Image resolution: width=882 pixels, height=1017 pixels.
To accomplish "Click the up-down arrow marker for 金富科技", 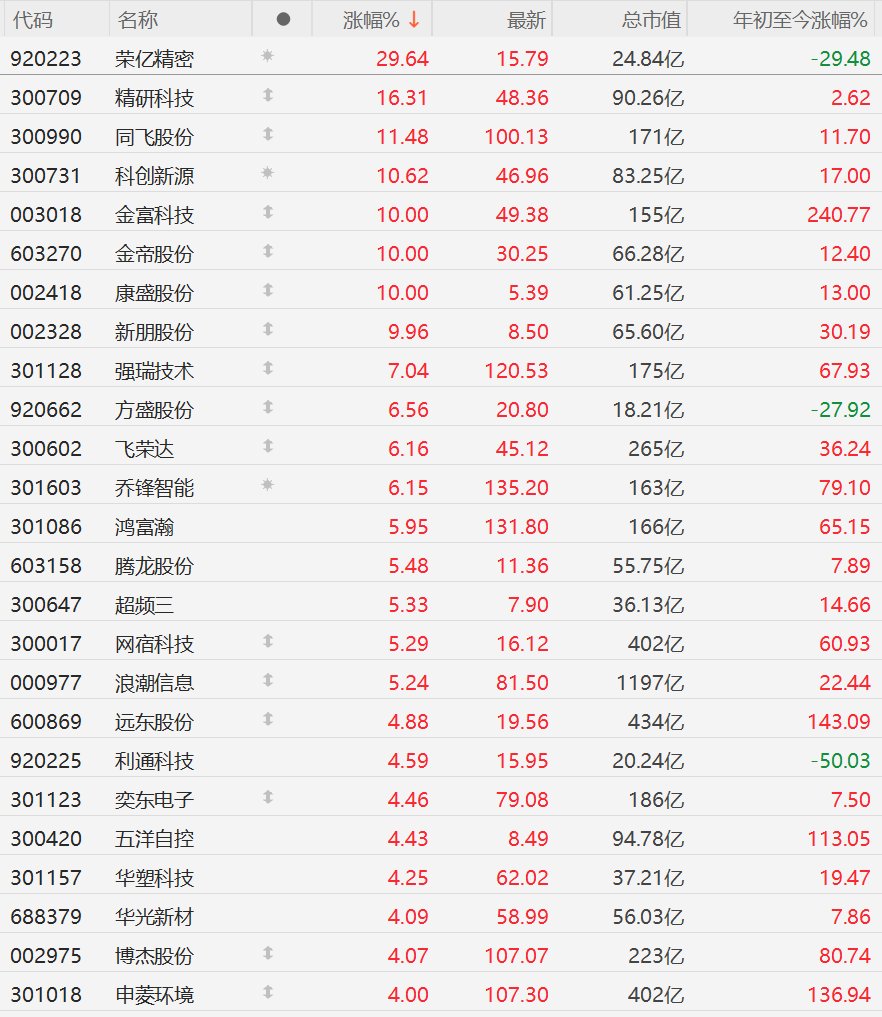I will (268, 212).
